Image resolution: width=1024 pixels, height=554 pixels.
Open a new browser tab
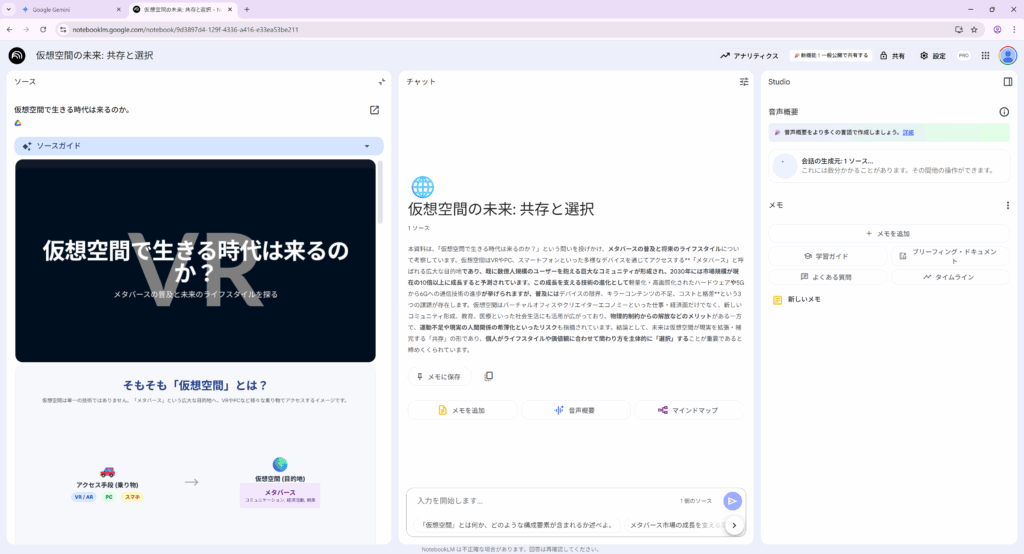point(247,10)
